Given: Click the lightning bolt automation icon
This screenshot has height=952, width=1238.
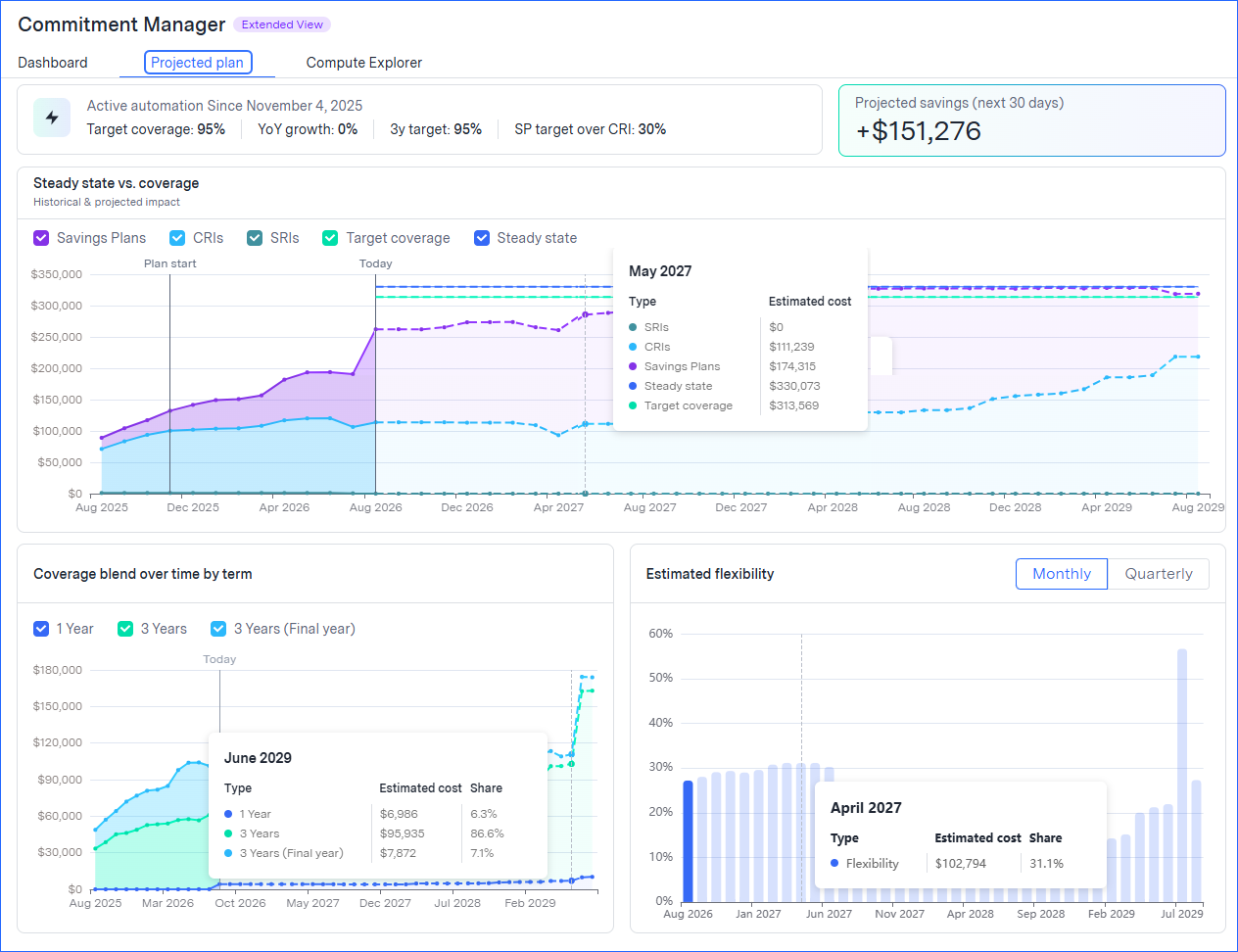Looking at the screenshot, I should (x=52, y=118).
